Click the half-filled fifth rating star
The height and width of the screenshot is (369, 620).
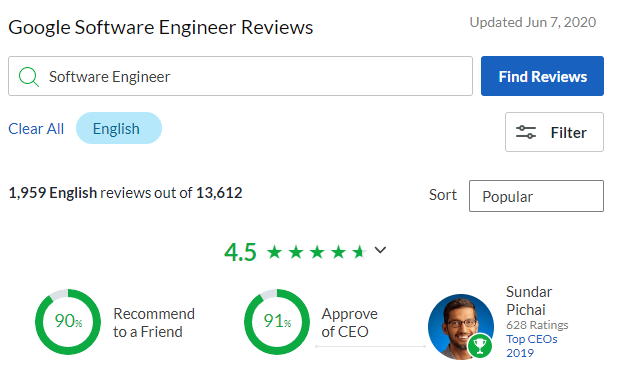click(359, 252)
